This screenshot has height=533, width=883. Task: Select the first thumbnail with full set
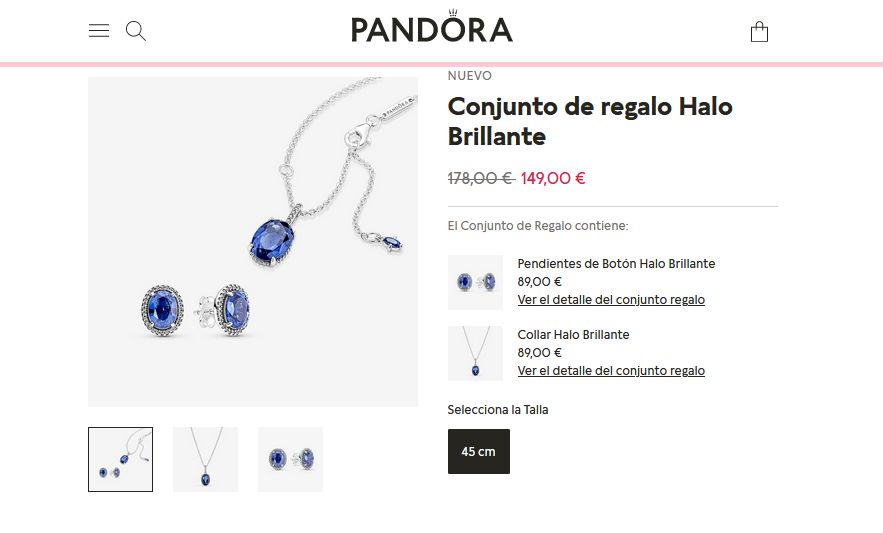[x=121, y=459]
